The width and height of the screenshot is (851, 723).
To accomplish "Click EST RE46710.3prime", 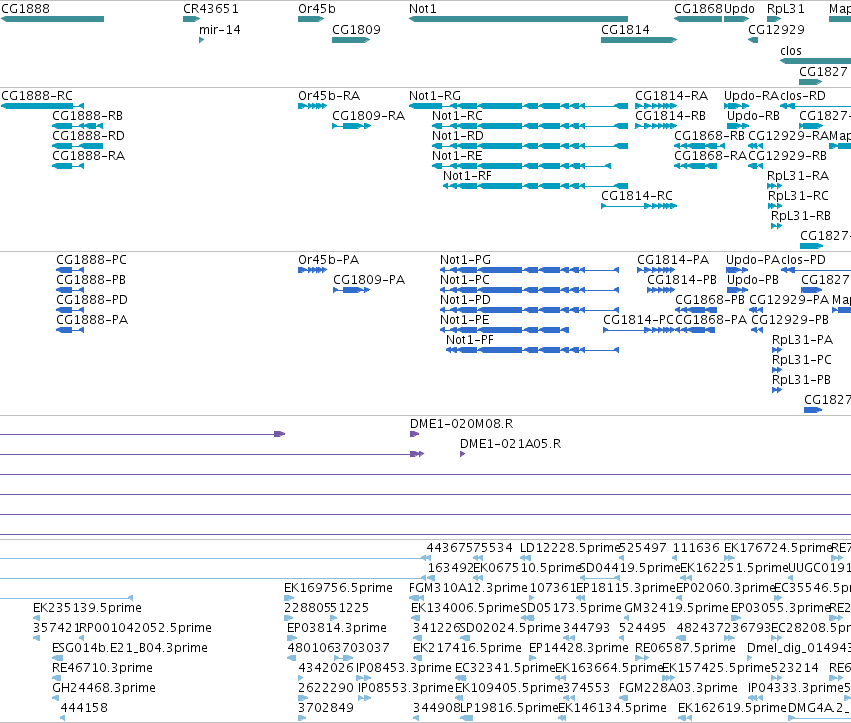I will point(56,678).
